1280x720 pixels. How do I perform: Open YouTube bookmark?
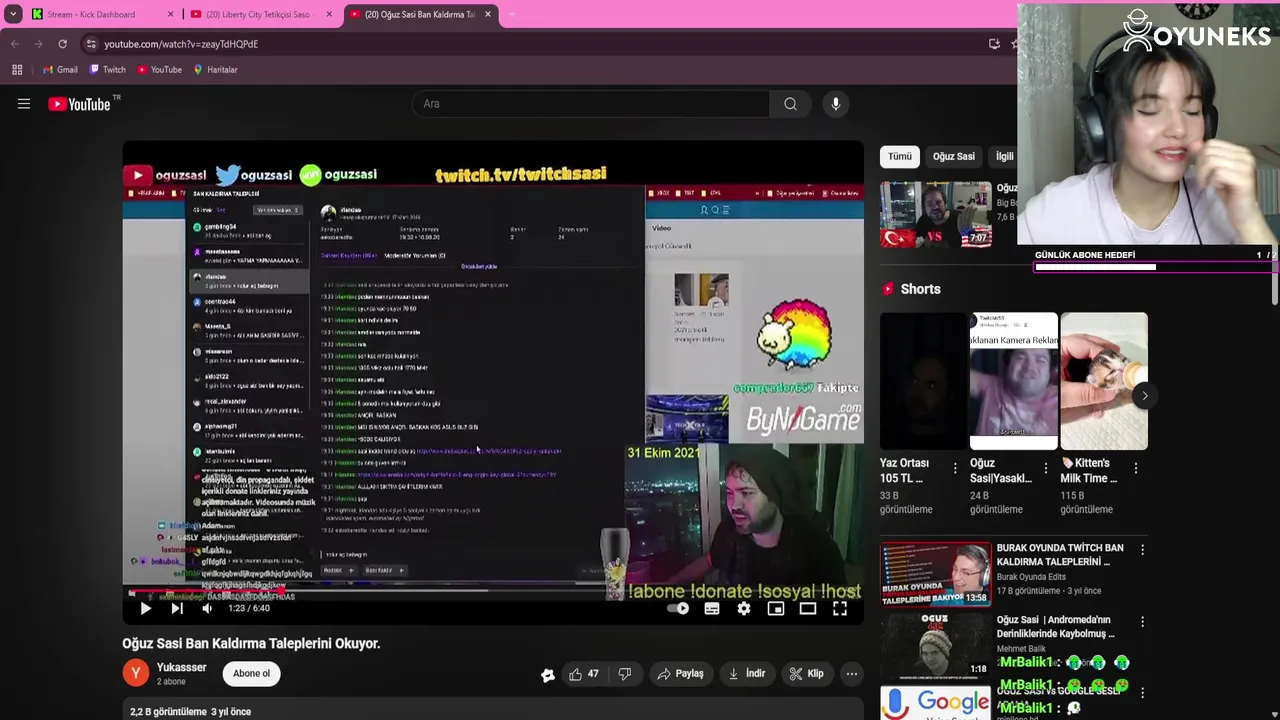159,70
